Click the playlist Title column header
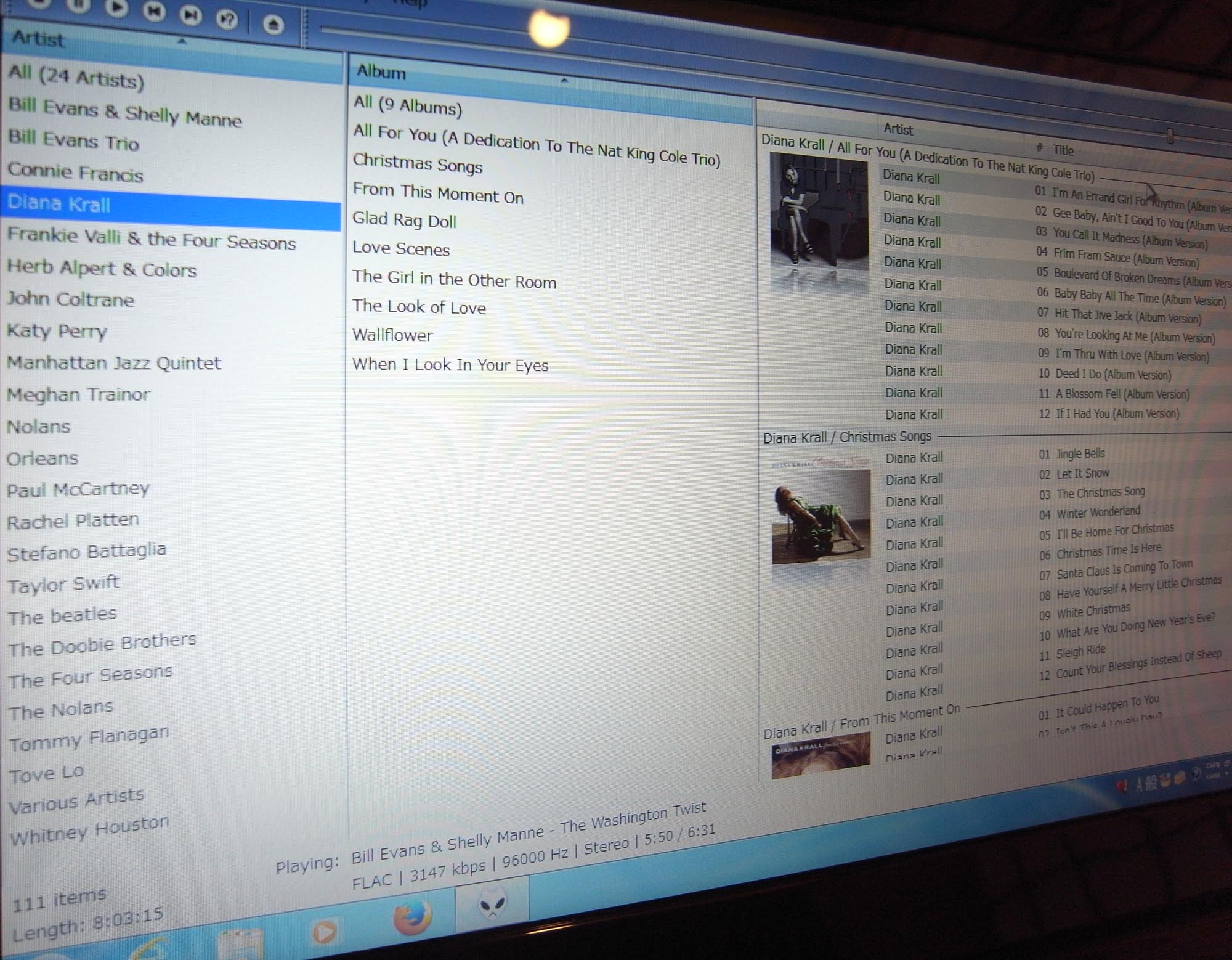The image size is (1232, 960). pyautogui.click(x=1063, y=150)
